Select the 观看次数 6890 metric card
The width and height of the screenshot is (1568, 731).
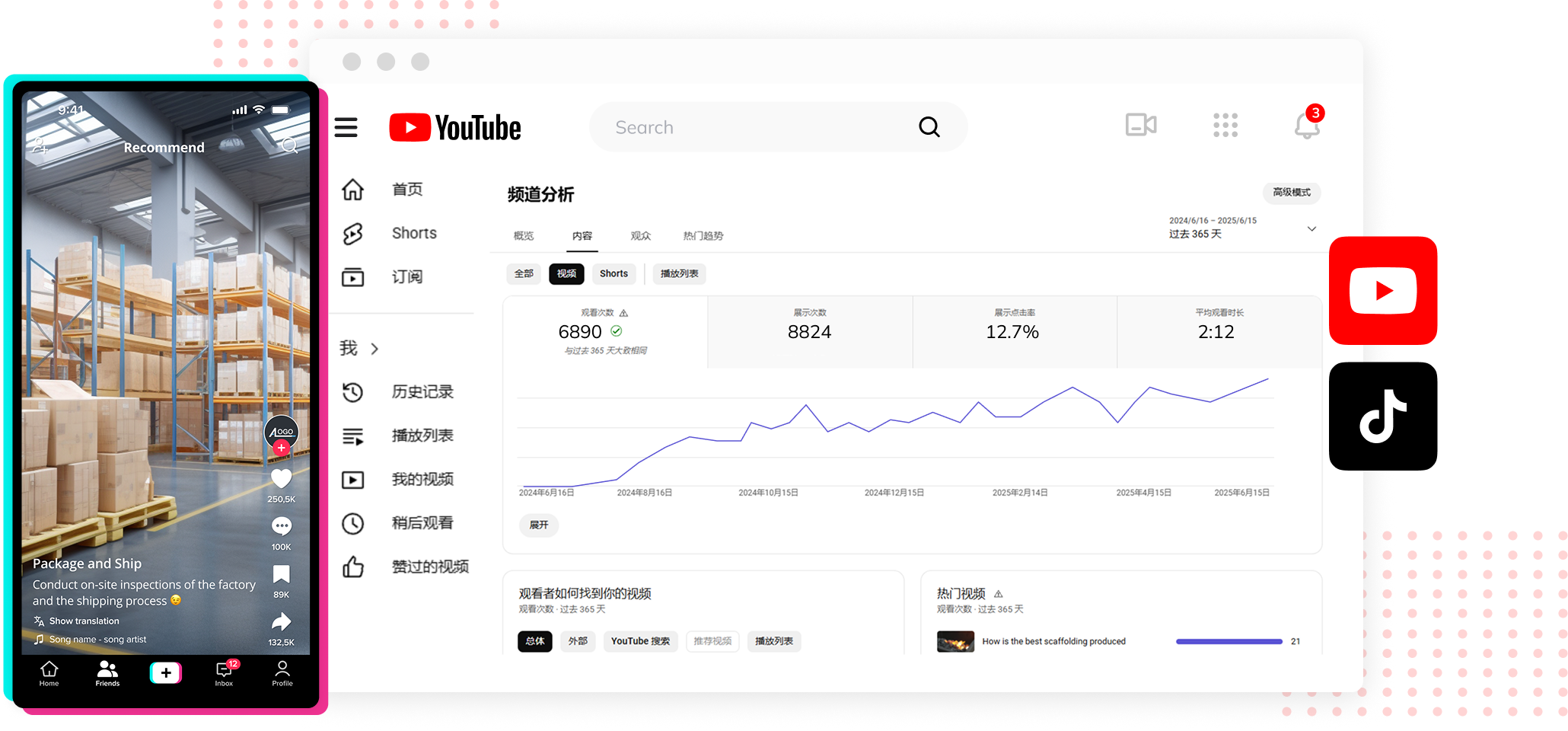[605, 332]
